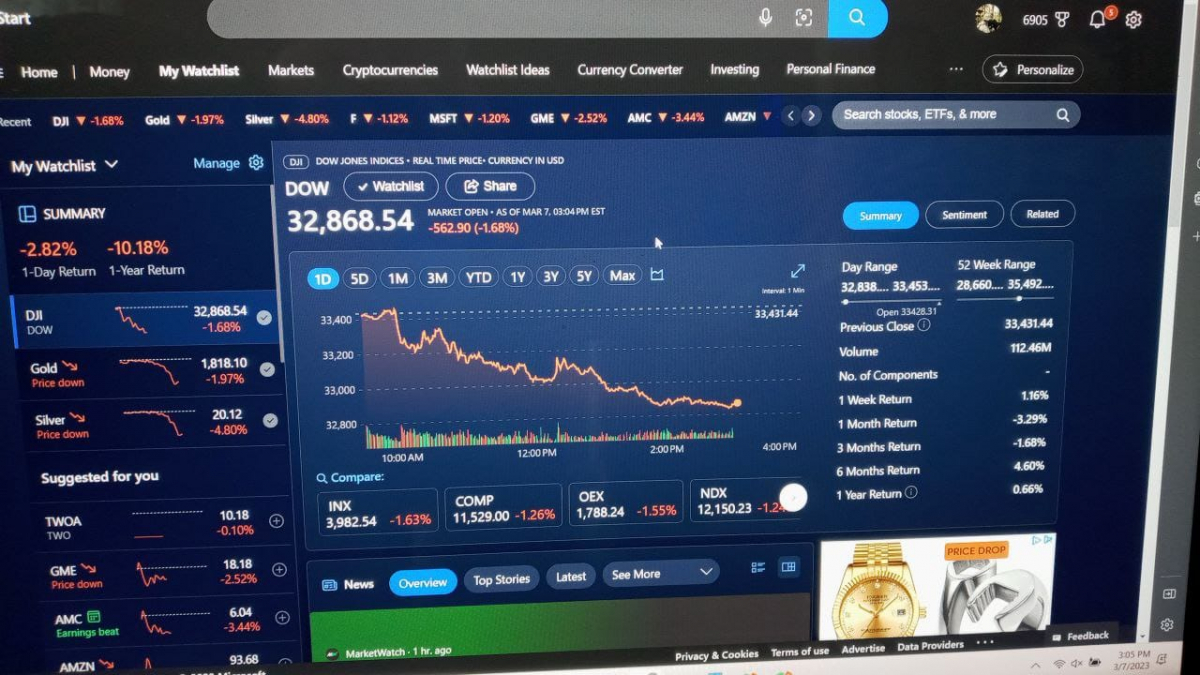This screenshot has width=1200, height=675.
Task: Open the Cryptocurrencies nav tab
Action: tap(390, 70)
